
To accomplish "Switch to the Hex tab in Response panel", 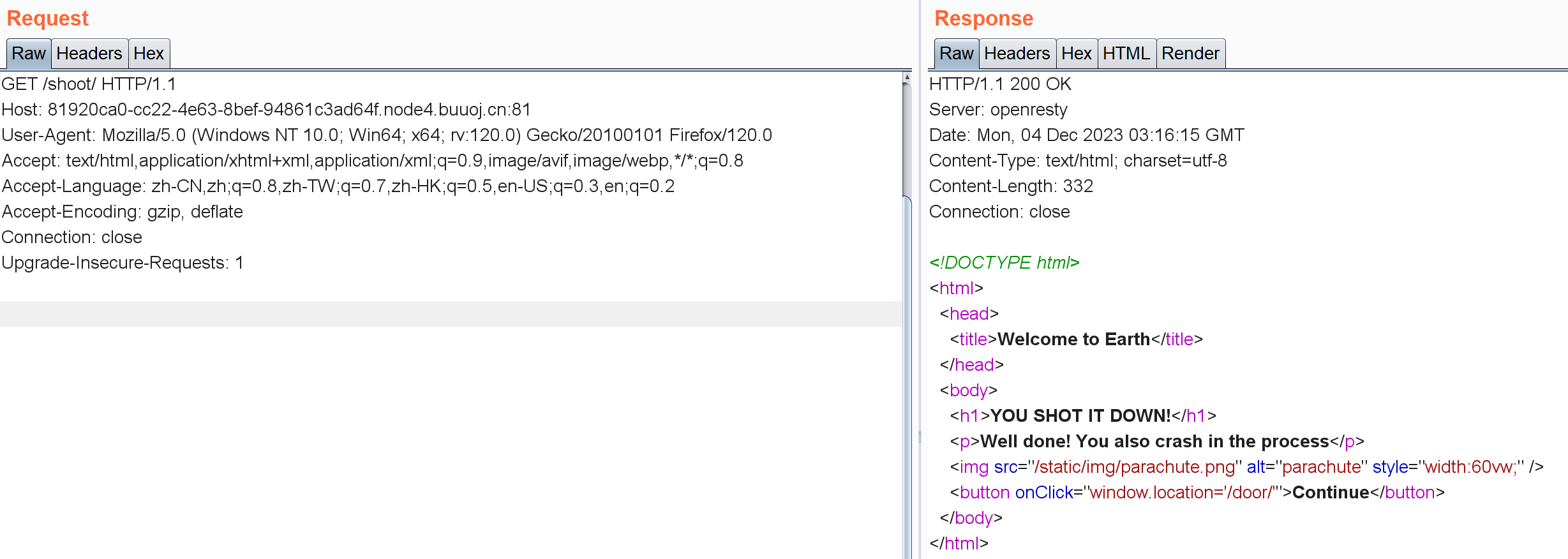I will click(1077, 54).
